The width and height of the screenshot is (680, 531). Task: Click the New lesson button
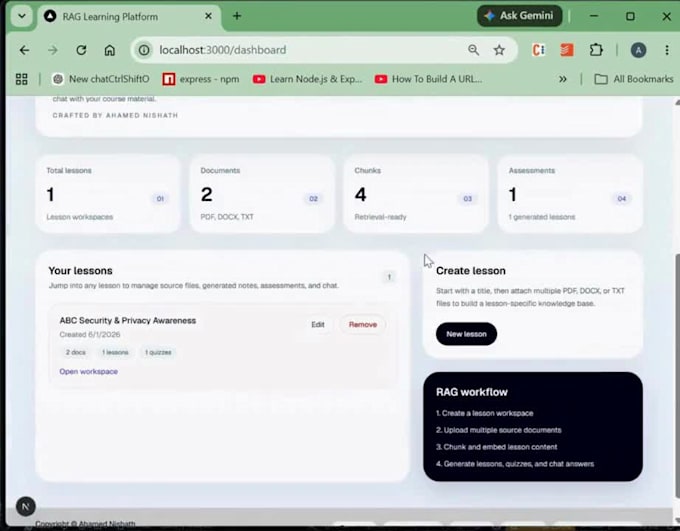(x=466, y=334)
